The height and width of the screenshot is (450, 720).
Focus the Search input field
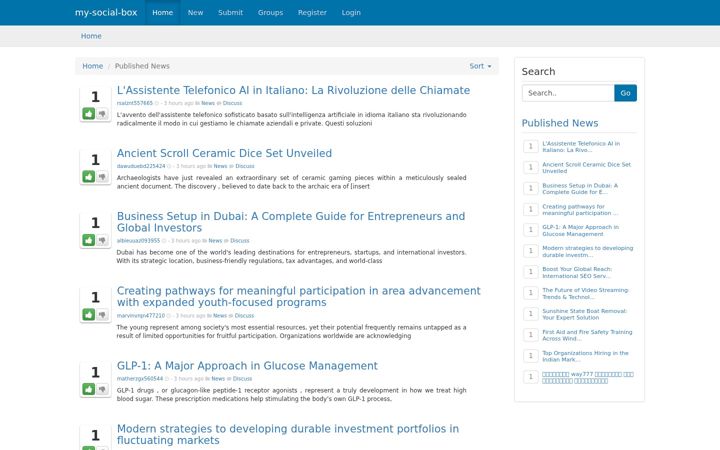[568, 93]
